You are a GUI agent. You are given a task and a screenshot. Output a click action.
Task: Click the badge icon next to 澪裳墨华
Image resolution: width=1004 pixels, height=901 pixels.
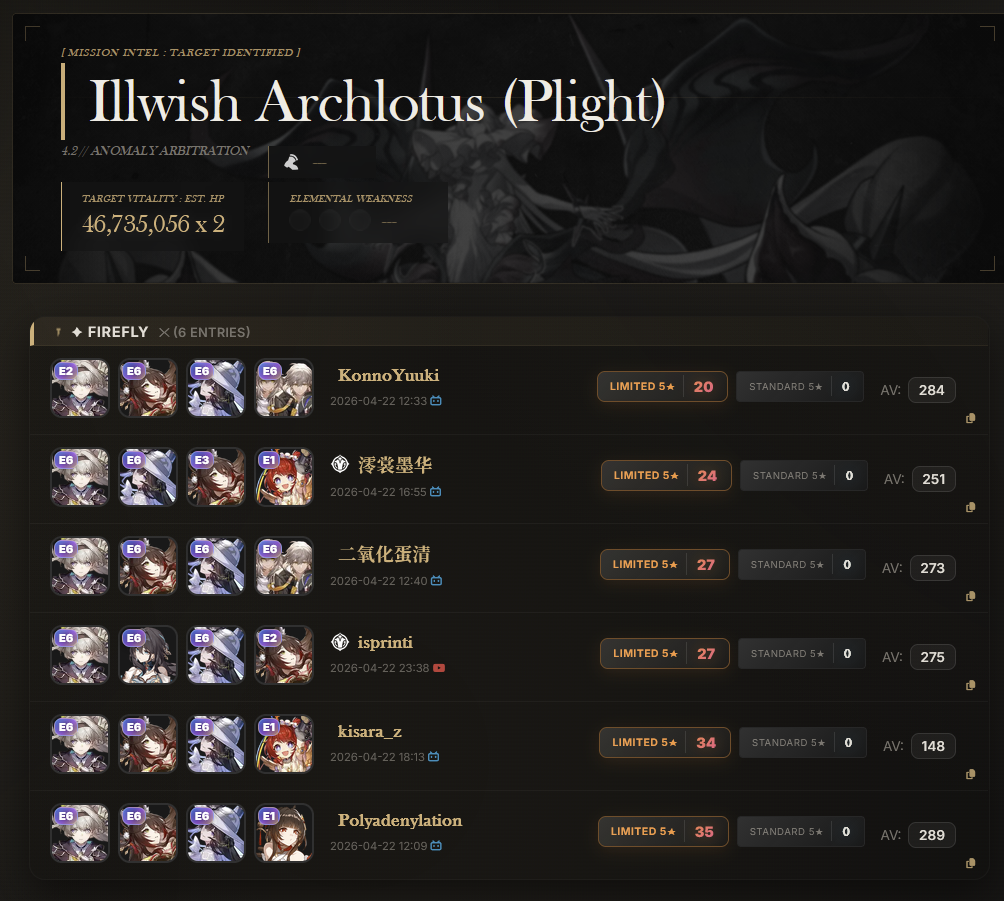pos(340,464)
